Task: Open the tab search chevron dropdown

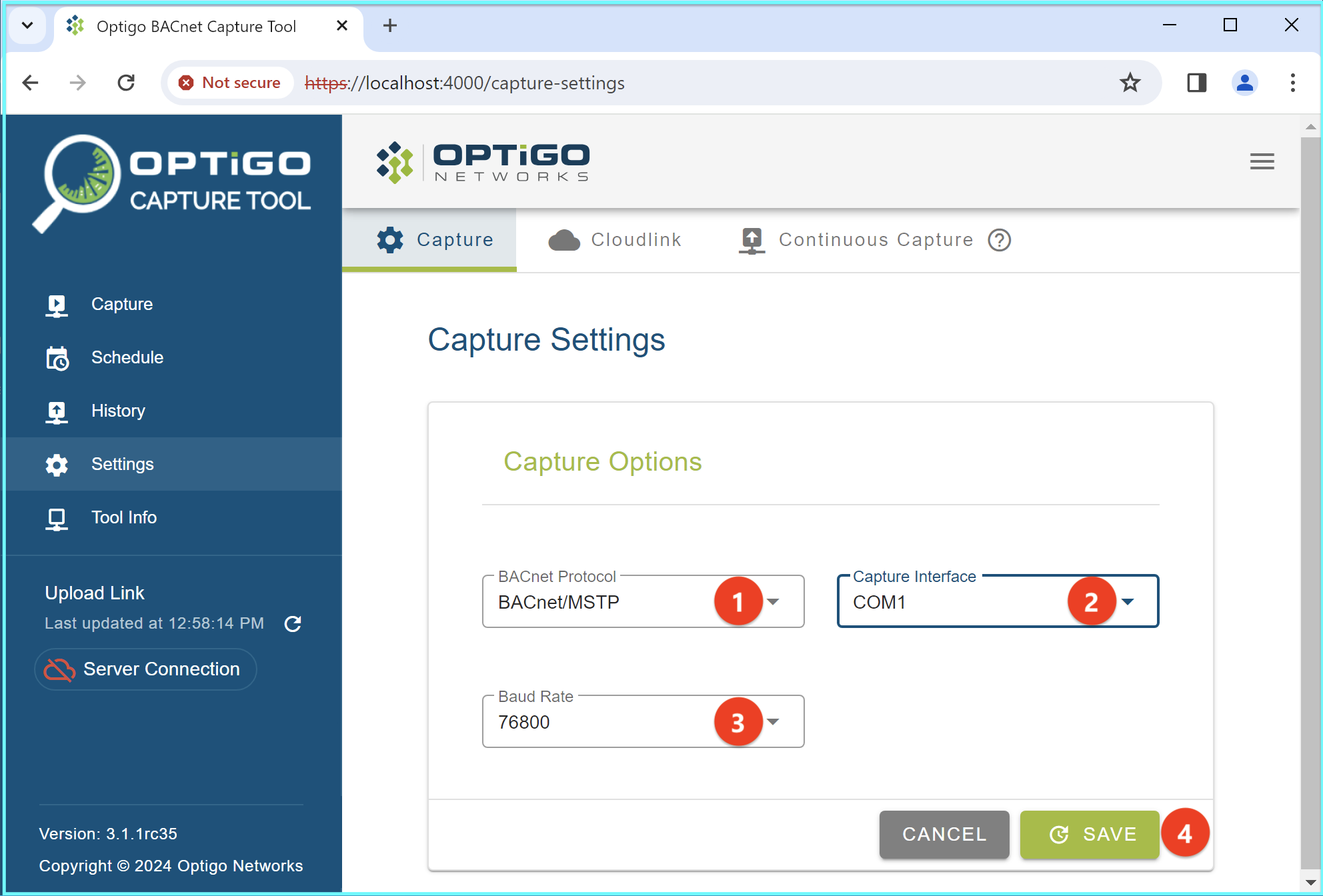Action: (27, 26)
